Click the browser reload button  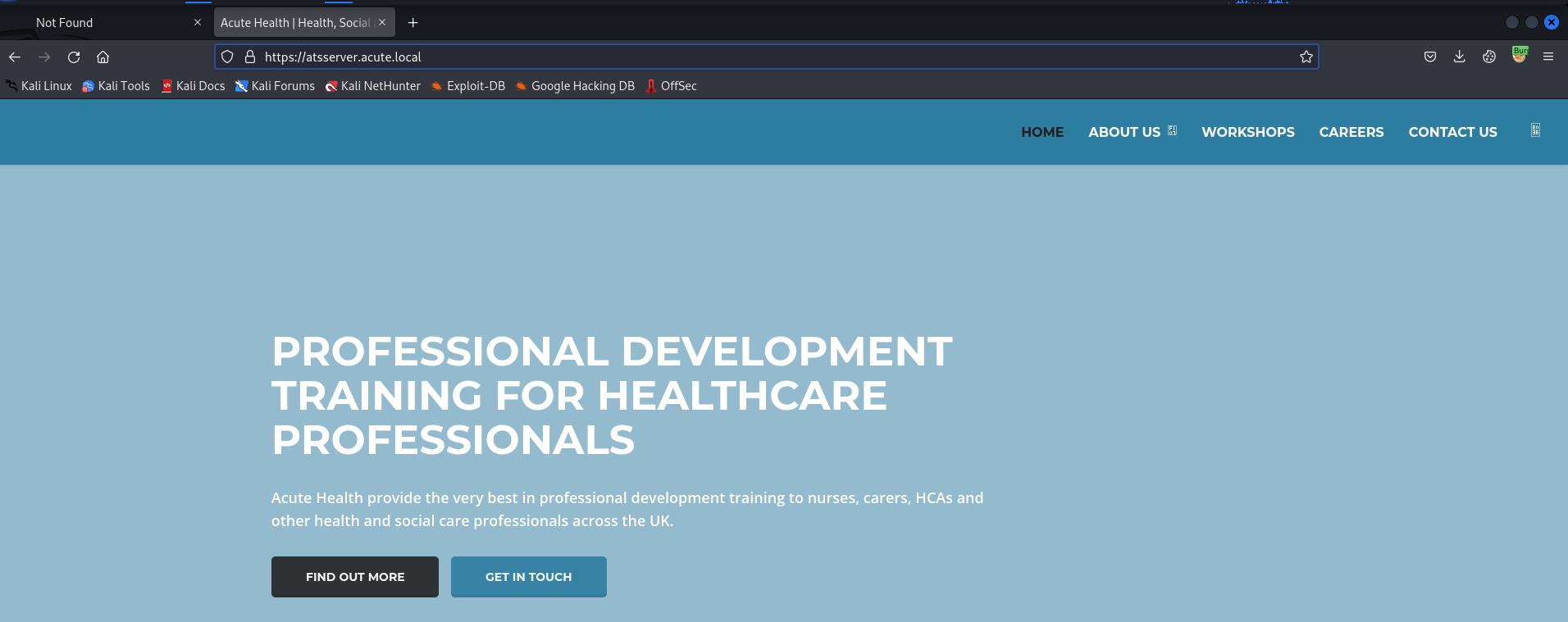pyautogui.click(x=74, y=57)
